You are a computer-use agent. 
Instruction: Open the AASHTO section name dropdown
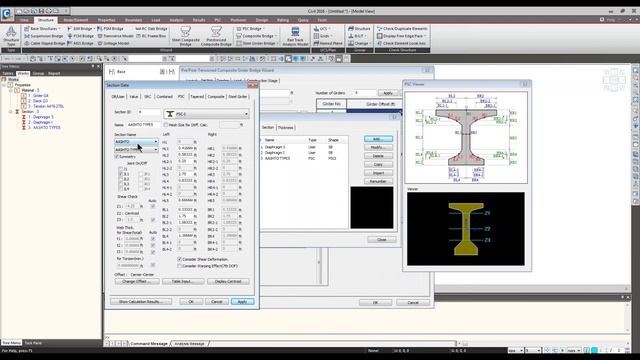[x=136, y=142]
